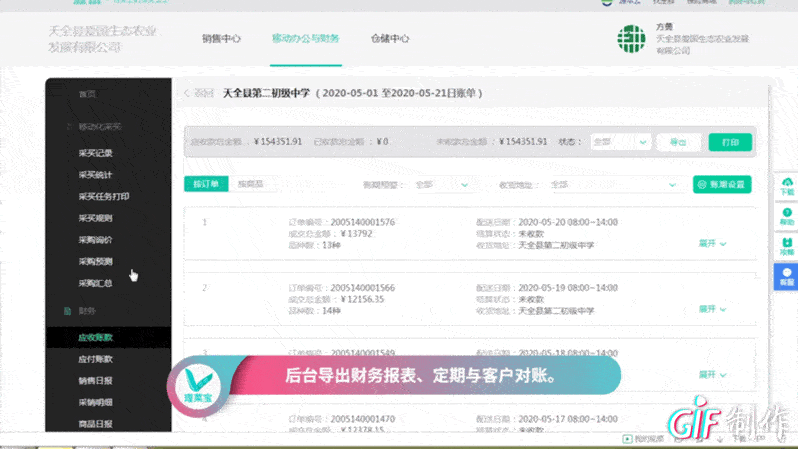Open 采买统计 in the sidebar
The image size is (798, 449).
click(x=96, y=175)
